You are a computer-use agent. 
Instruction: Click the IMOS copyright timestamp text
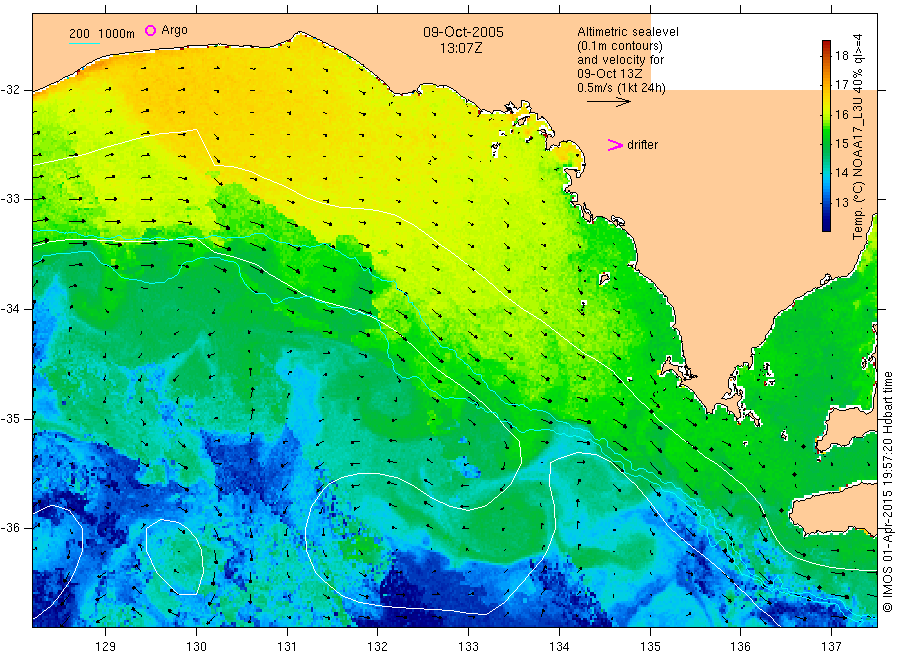click(x=887, y=491)
